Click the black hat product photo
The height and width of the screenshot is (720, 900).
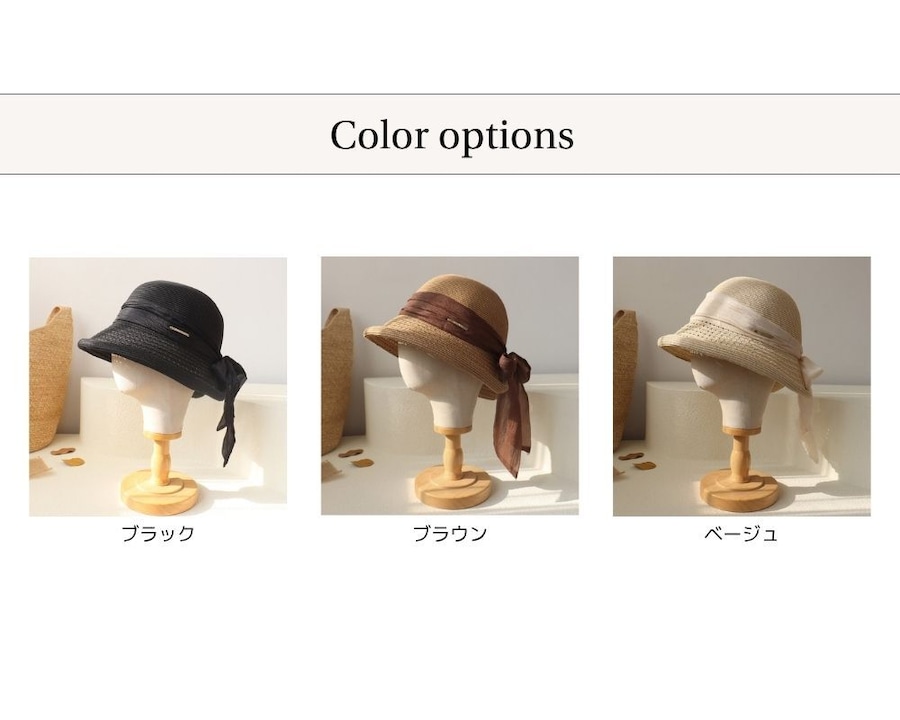point(158,386)
